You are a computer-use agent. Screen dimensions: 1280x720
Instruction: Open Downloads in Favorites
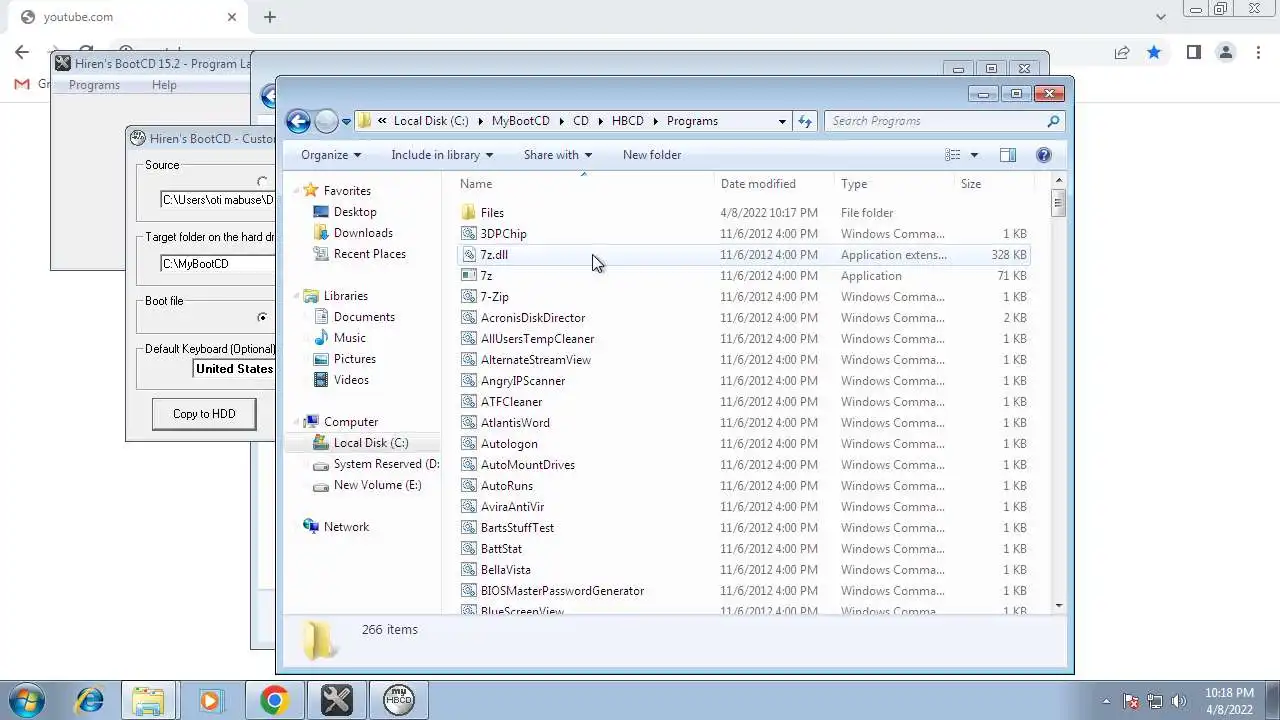point(363,233)
